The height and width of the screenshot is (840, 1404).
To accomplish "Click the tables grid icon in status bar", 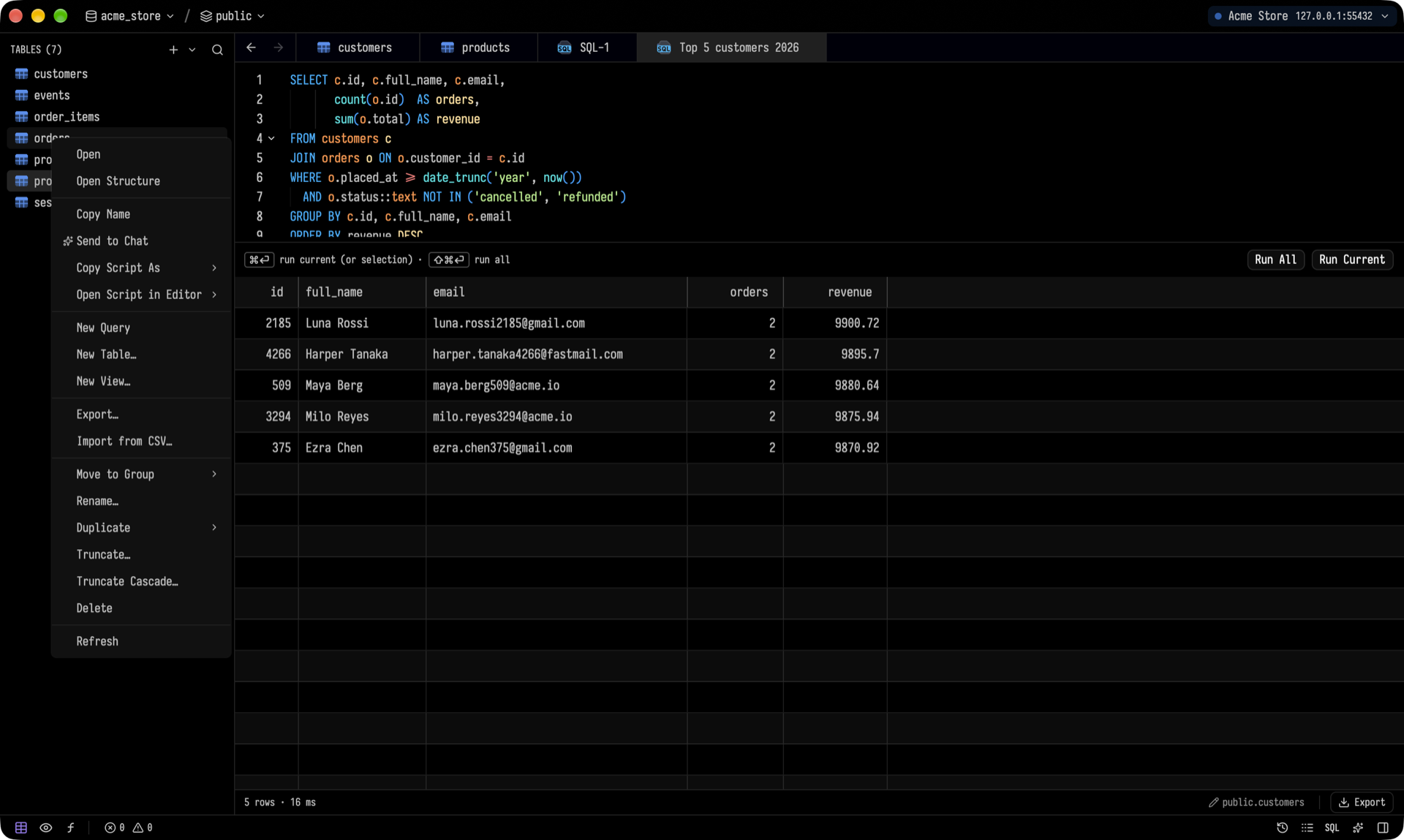I will coord(21,828).
